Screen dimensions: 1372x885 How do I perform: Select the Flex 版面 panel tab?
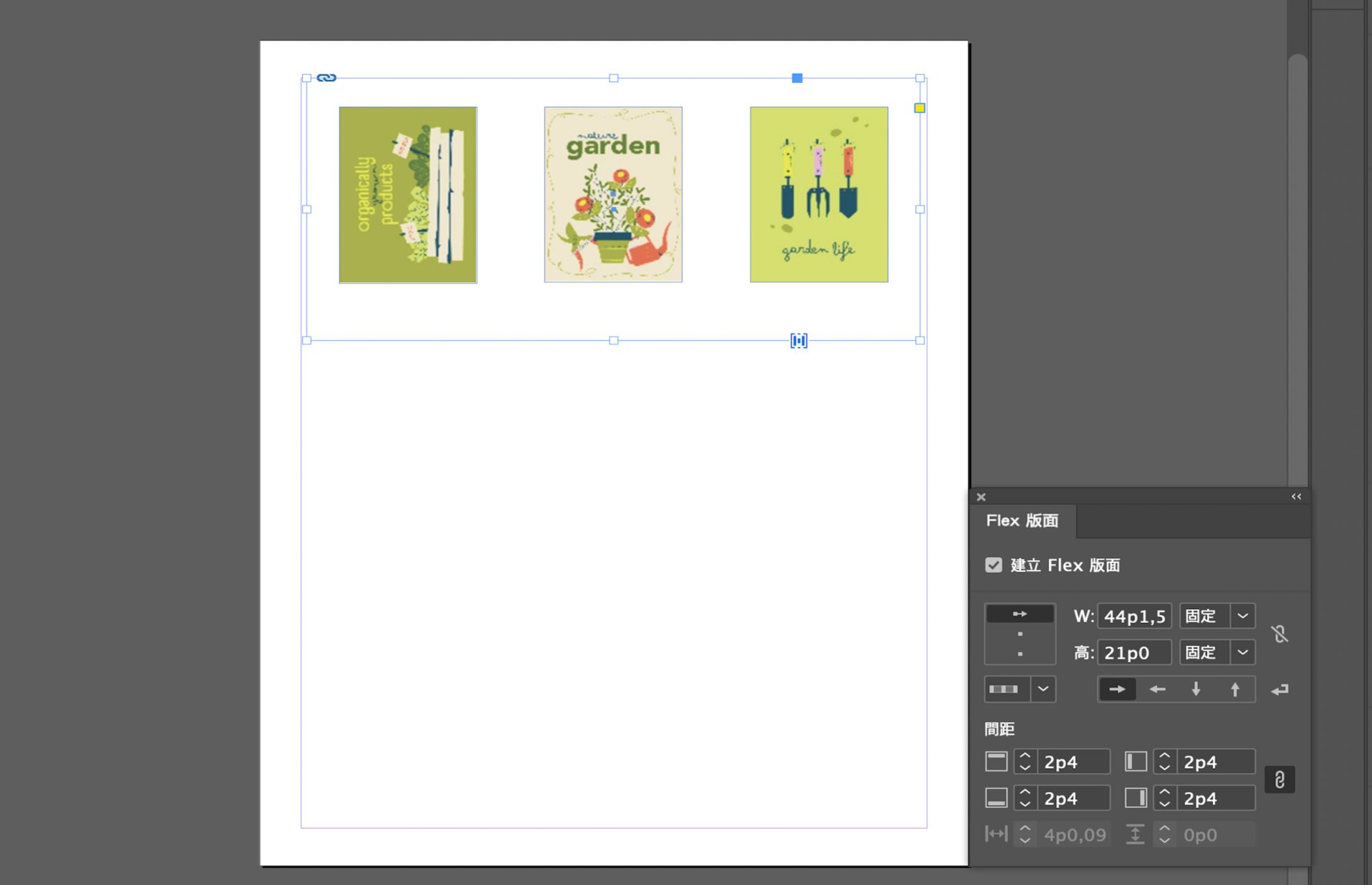coord(1022,521)
